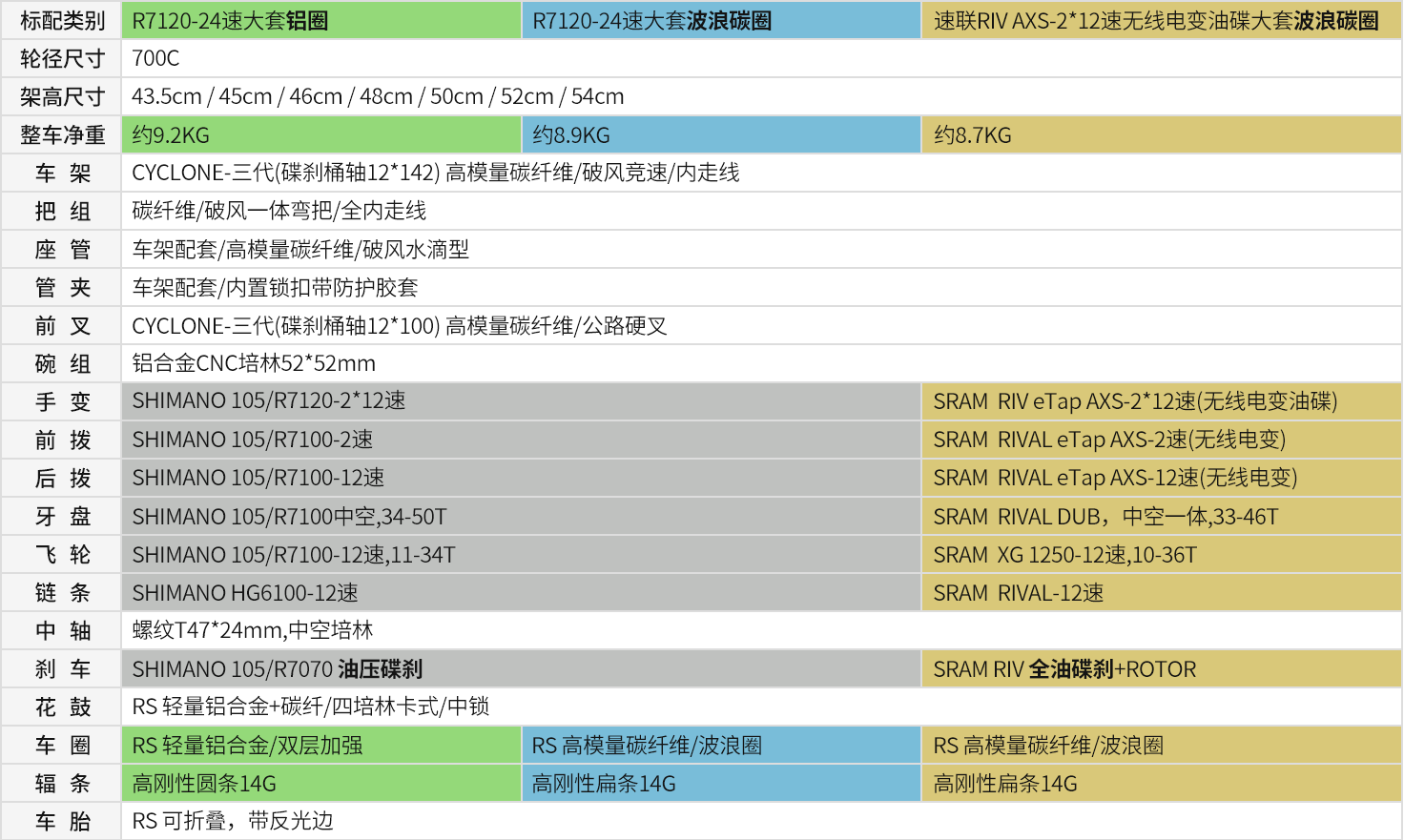Screen dimensions: 1404x840
Task: Click the 车胎 row label
Action: pos(62,821)
